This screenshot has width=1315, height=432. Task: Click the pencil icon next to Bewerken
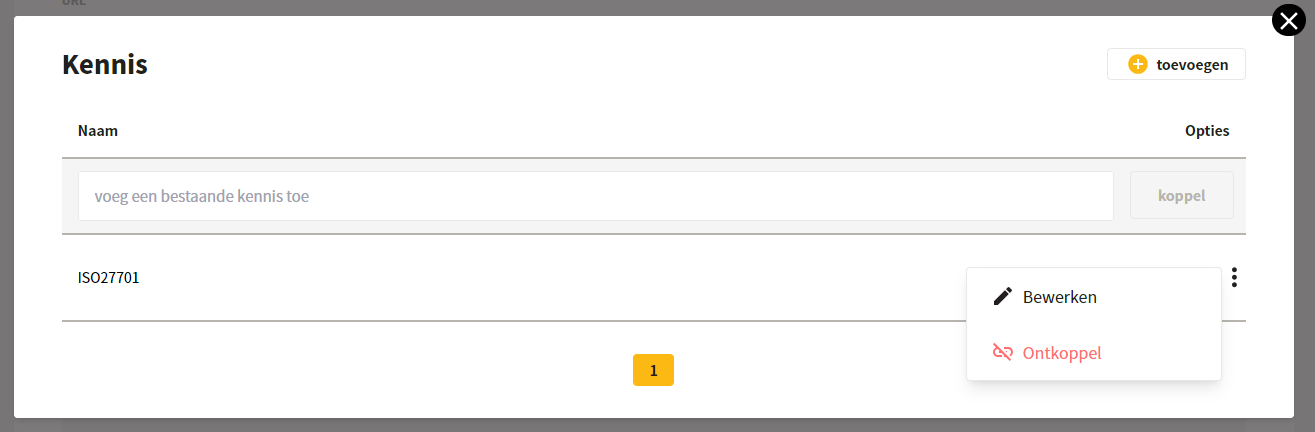pos(1002,297)
